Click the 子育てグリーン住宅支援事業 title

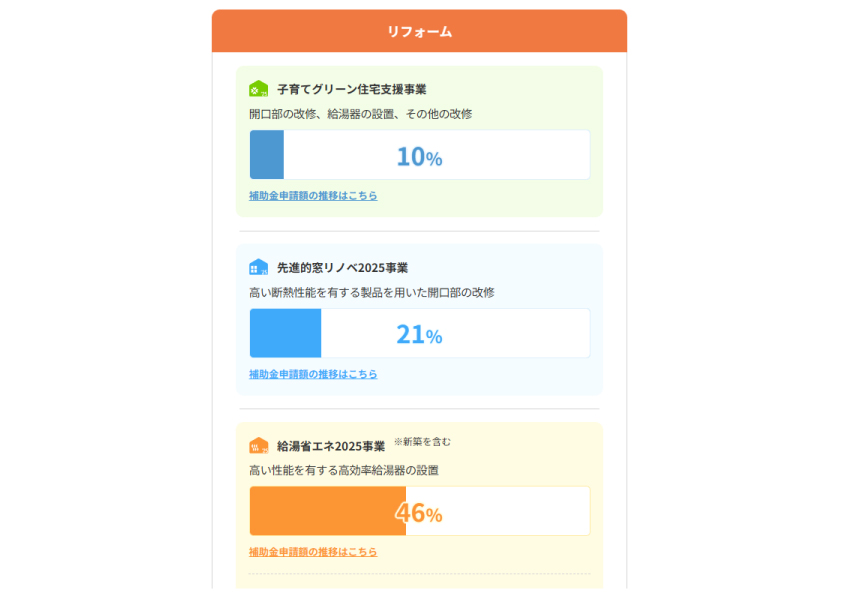[x=351, y=89]
